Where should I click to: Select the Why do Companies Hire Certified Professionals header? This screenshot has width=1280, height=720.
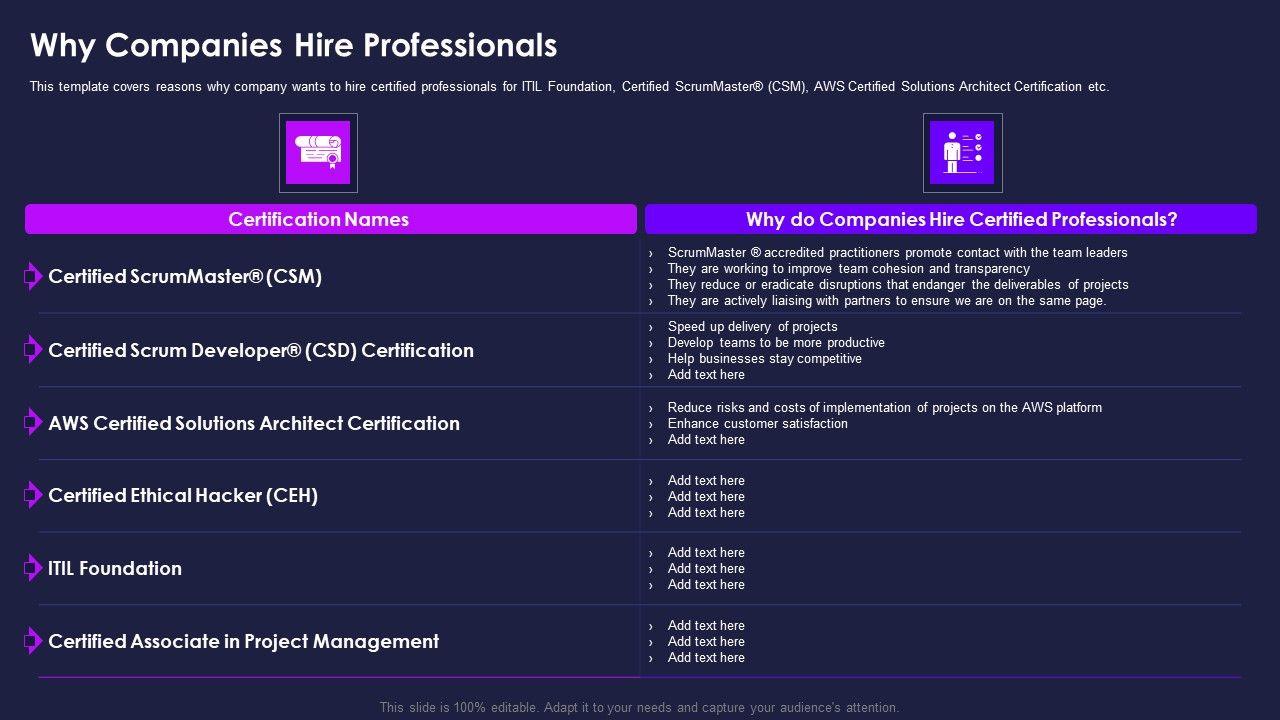tap(951, 219)
